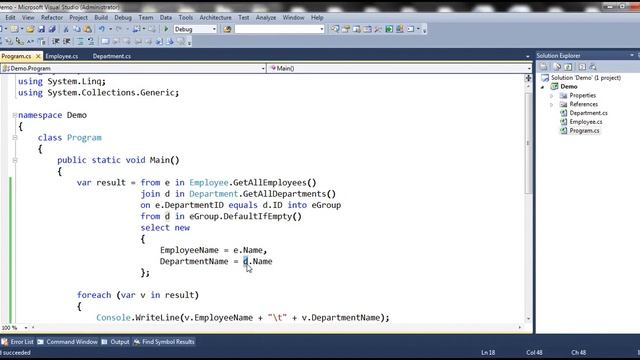Click the Navigate Backward icon
Viewport: 640px width, 360px height.
coord(136,29)
